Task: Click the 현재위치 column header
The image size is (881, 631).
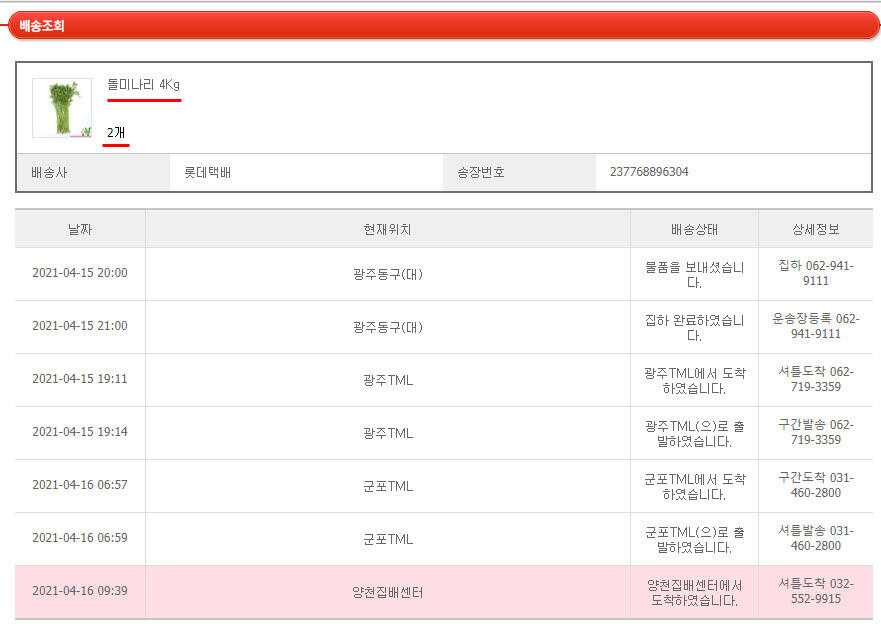Action: coord(388,229)
